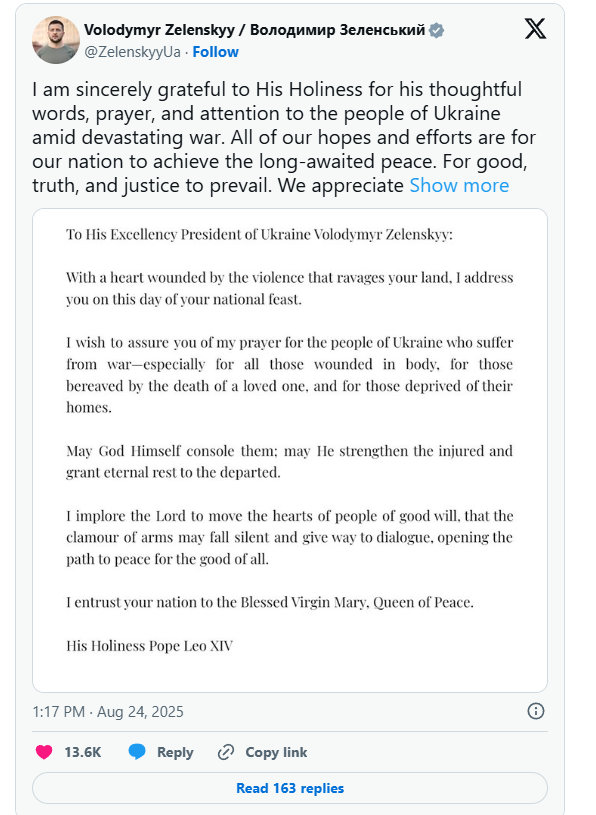Image resolution: width=596 pixels, height=815 pixels.
Task: Expand the tweet with Show more
Action: [x=459, y=186]
